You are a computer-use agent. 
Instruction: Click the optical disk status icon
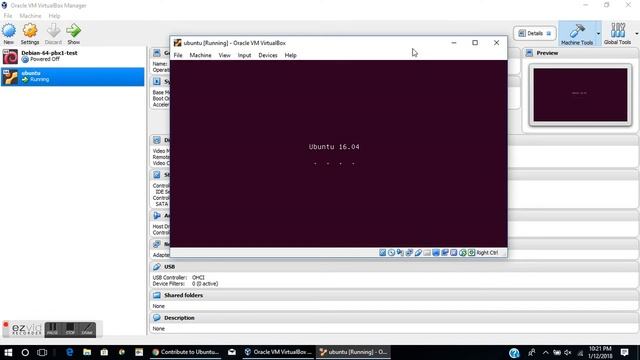(x=391, y=253)
